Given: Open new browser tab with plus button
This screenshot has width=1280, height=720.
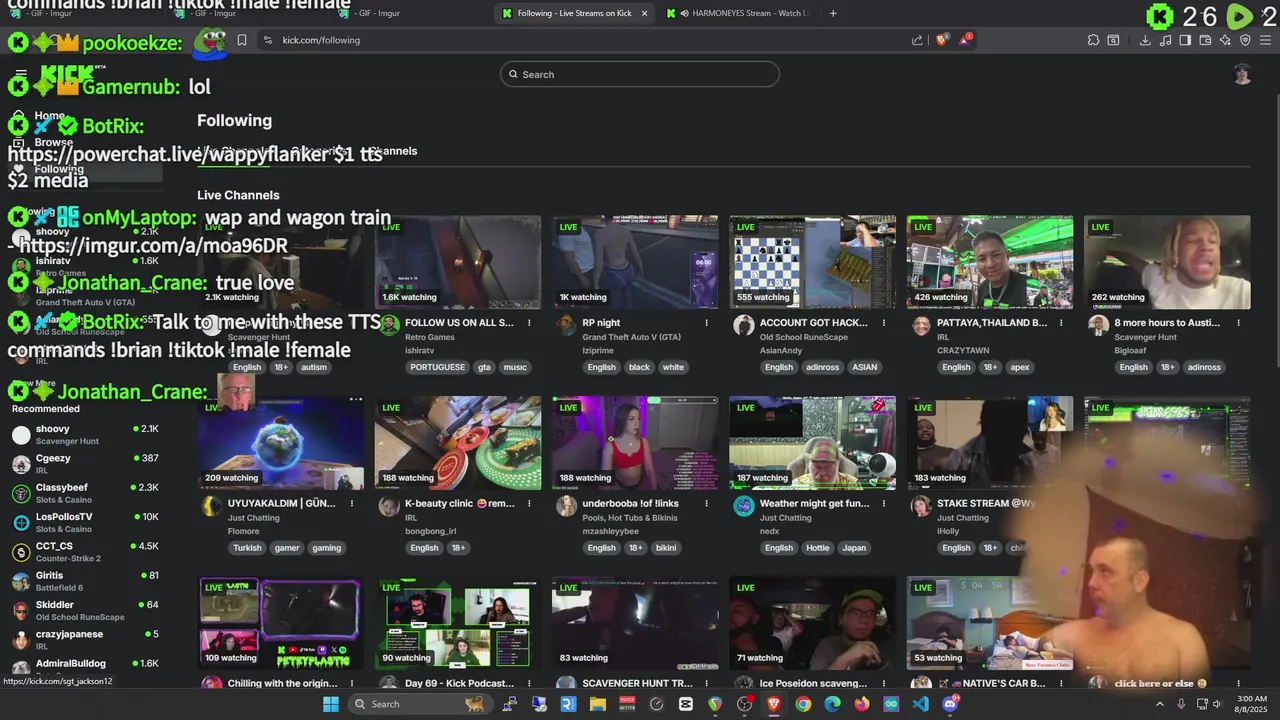Looking at the screenshot, I should point(833,13).
